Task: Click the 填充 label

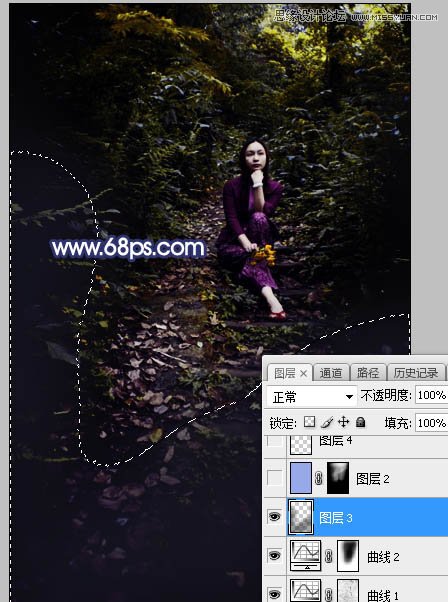Action: (398, 423)
